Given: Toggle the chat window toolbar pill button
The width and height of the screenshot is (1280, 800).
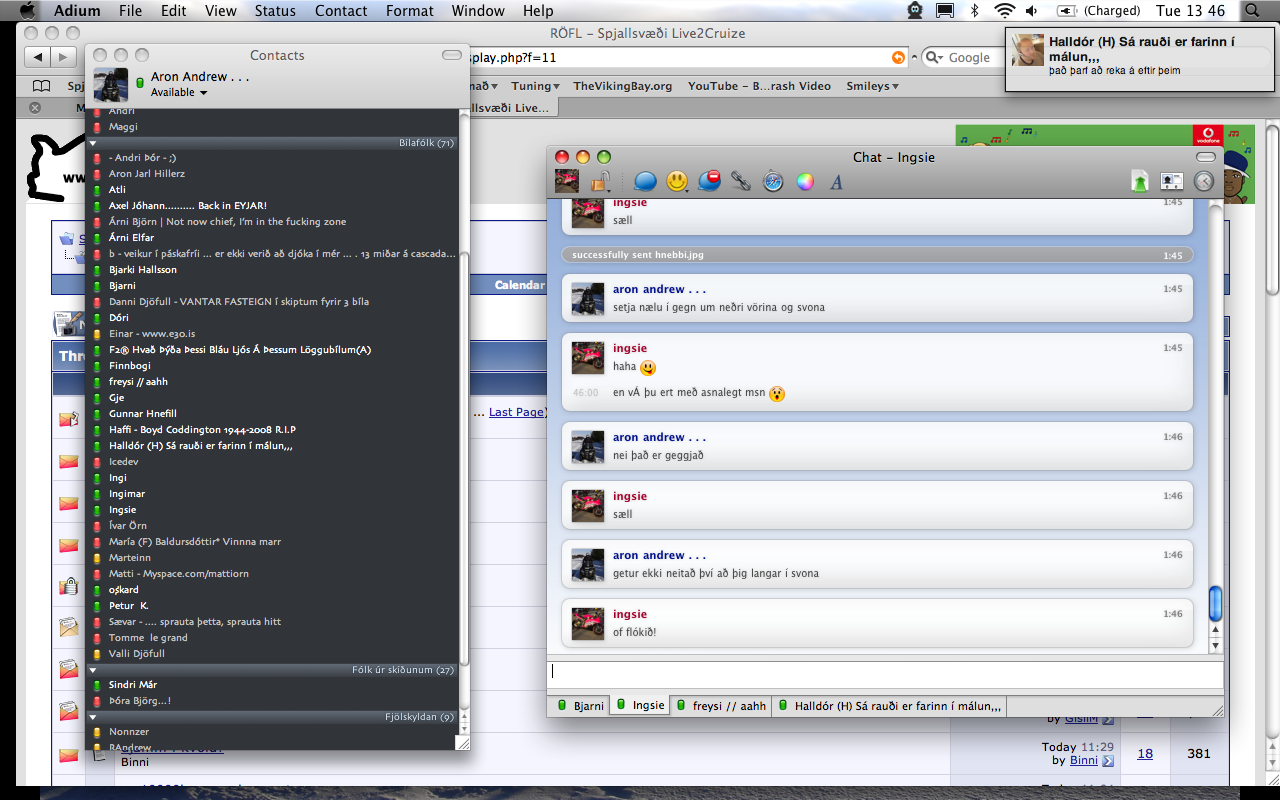Looking at the screenshot, I should point(1206,157).
